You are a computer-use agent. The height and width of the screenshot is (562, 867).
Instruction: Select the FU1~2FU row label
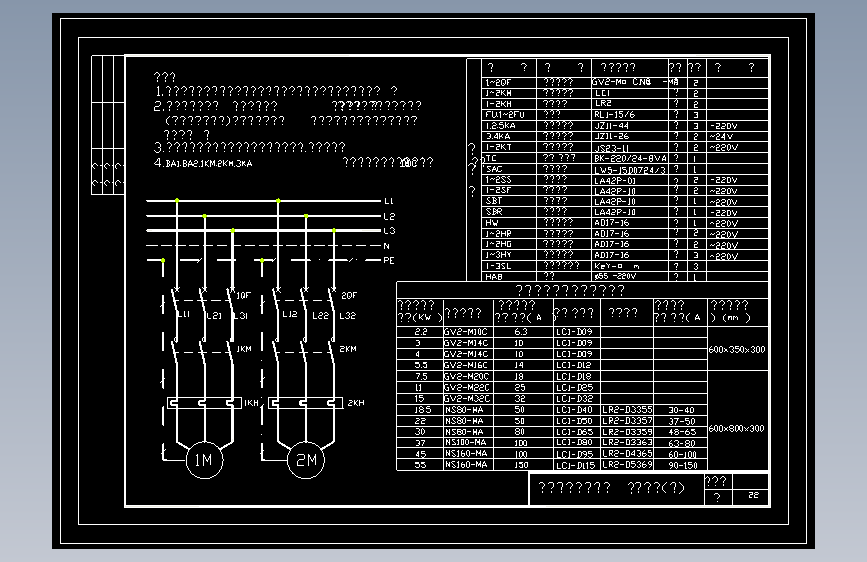(x=504, y=115)
